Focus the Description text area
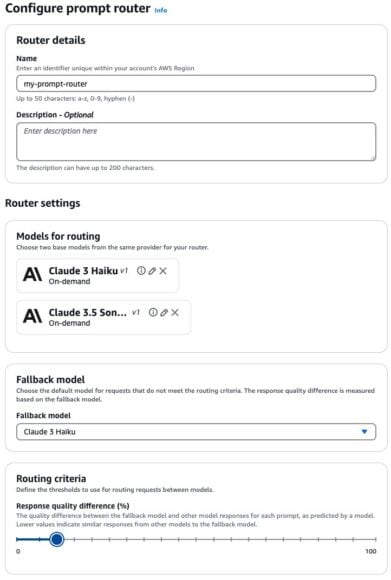 196,142
